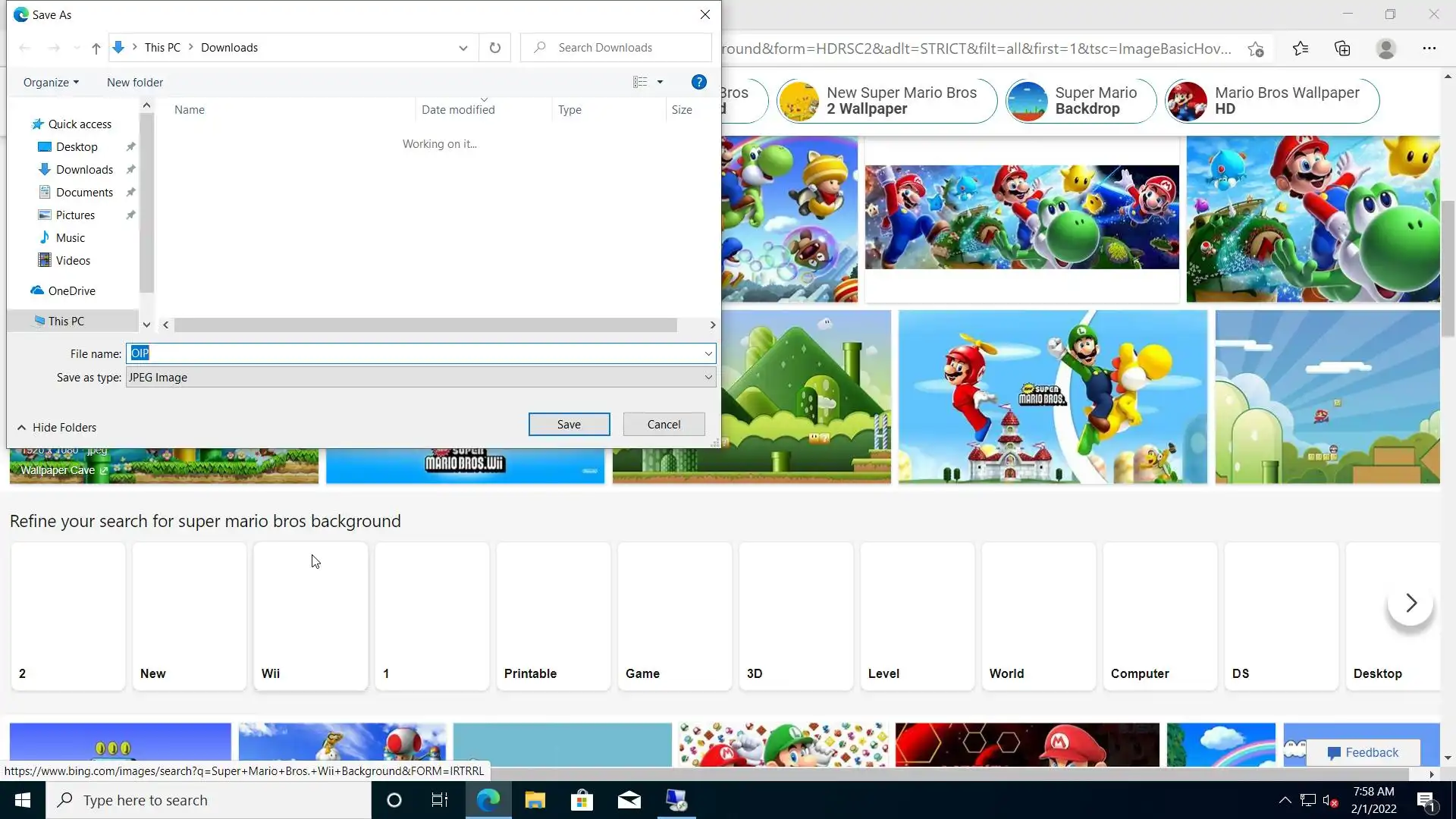The height and width of the screenshot is (819, 1456).
Task: Refresh the Downloads folder listing
Action: tap(495, 48)
